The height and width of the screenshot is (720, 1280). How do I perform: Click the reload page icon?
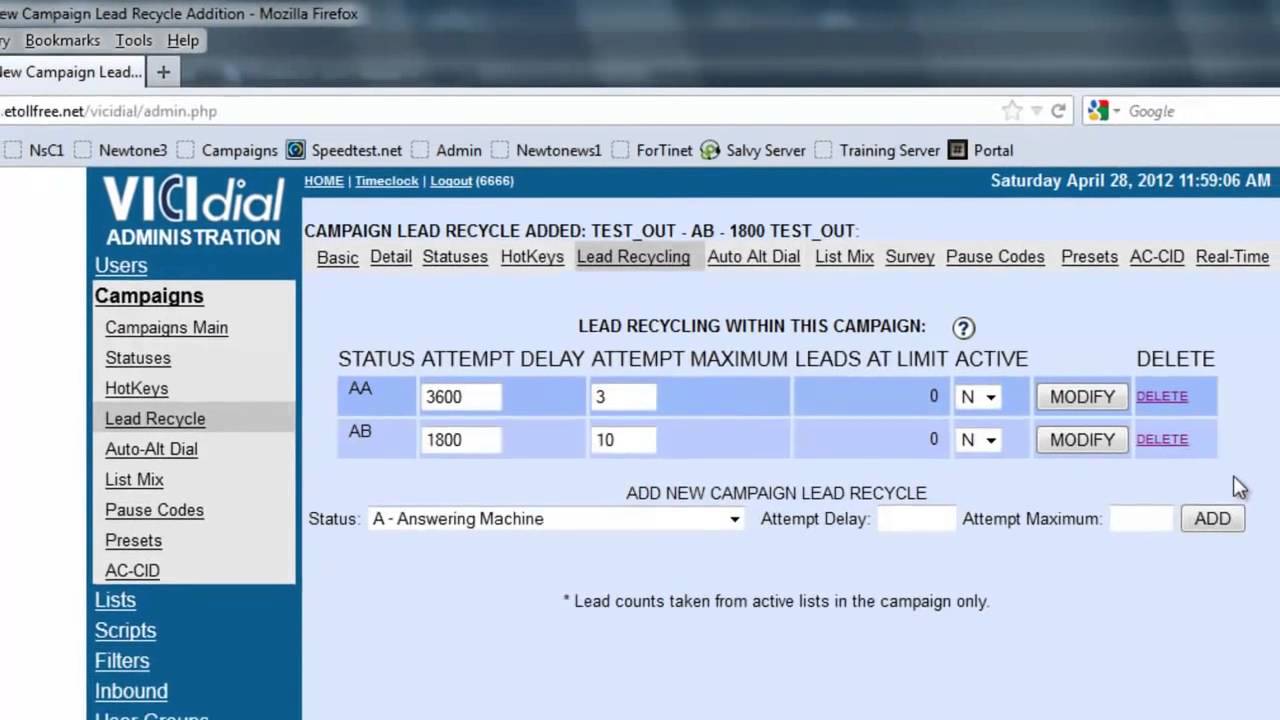click(x=1058, y=111)
